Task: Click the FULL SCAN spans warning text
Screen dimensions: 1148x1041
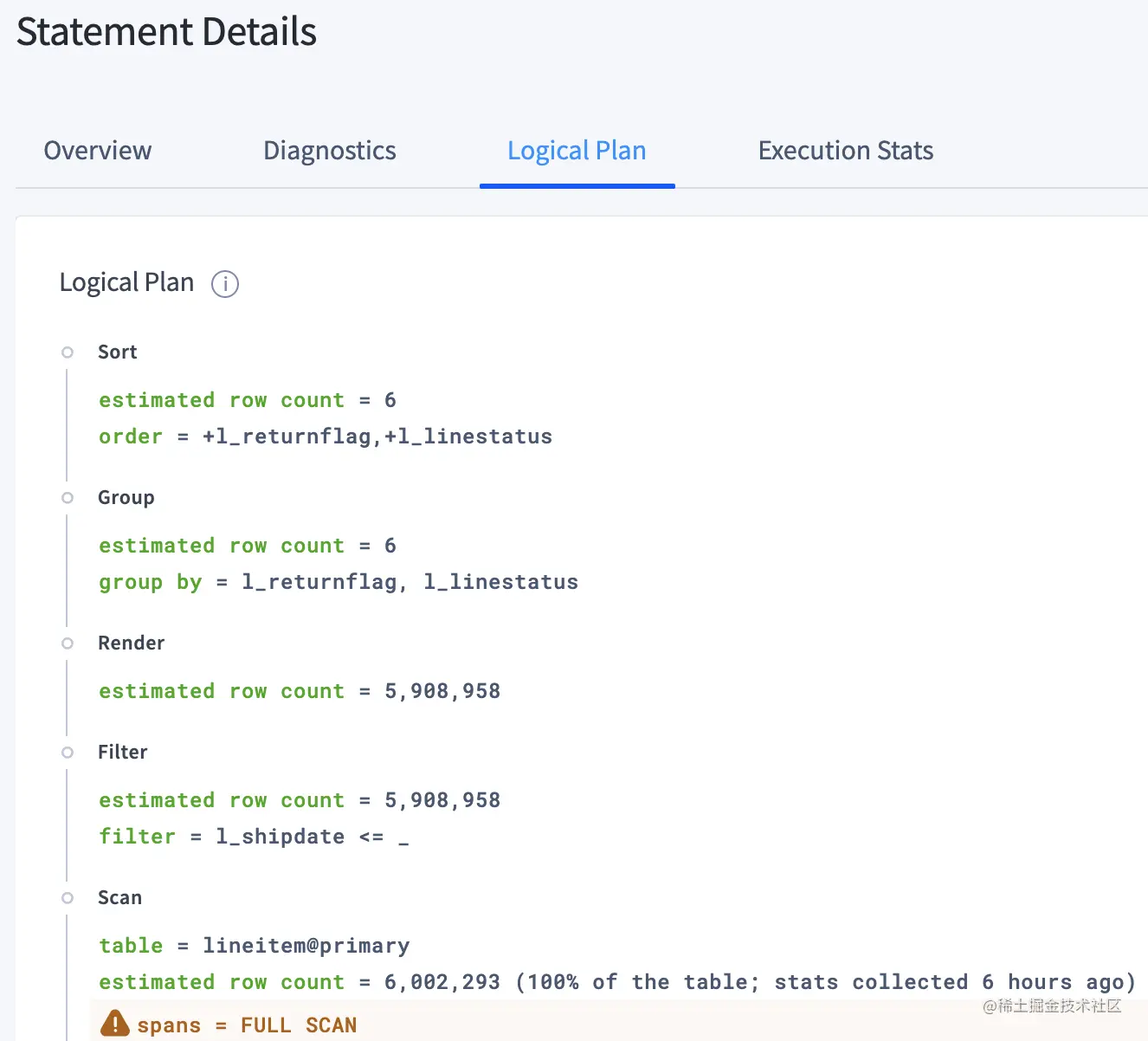Action: point(247,1025)
